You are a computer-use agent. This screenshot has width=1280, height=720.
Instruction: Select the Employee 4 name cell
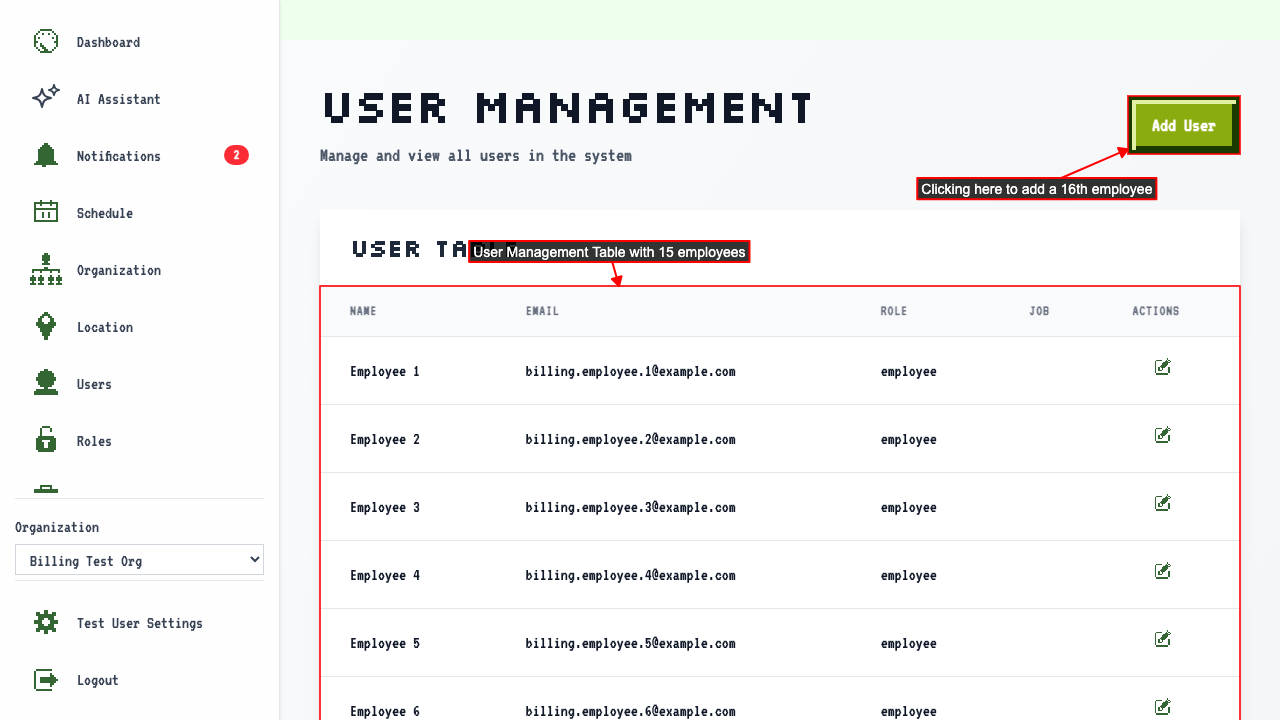pos(385,575)
